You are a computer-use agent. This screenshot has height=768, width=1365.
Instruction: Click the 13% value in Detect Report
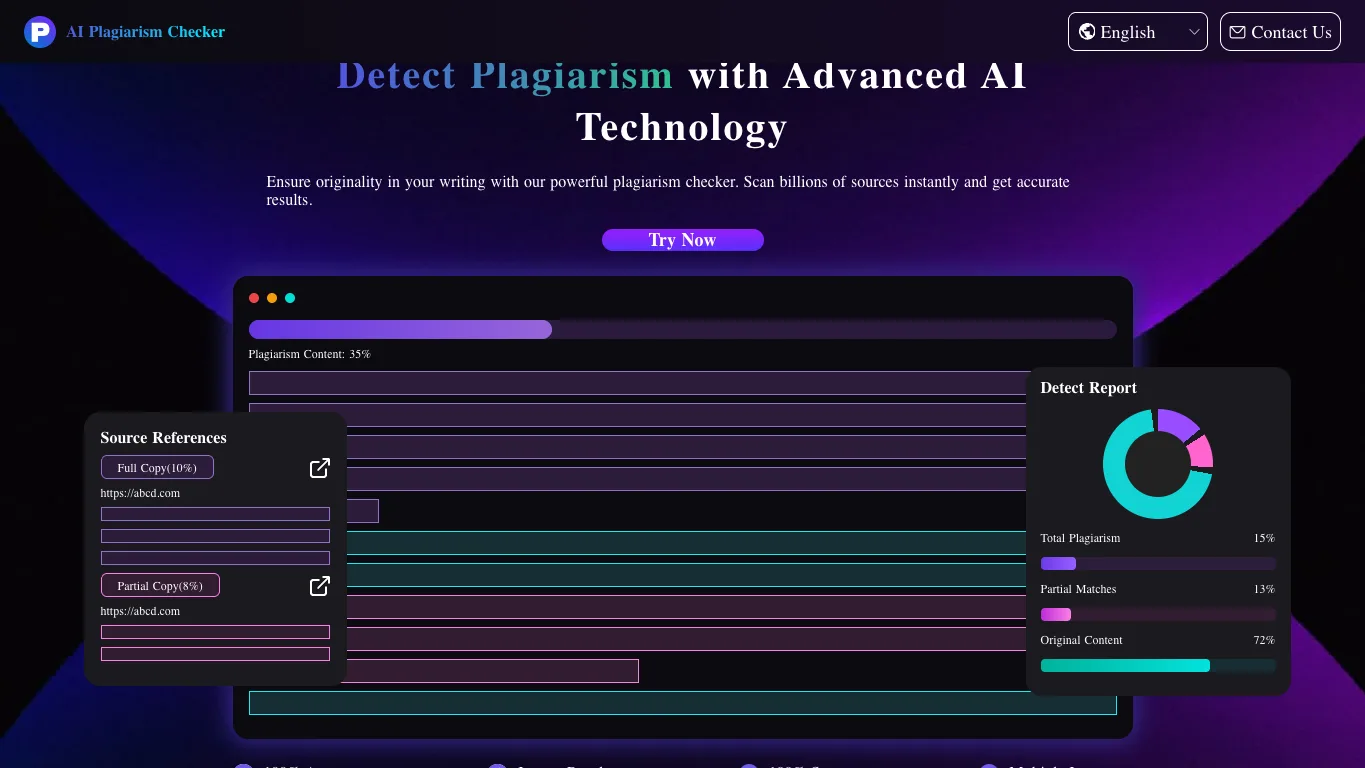coord(1264,589)
